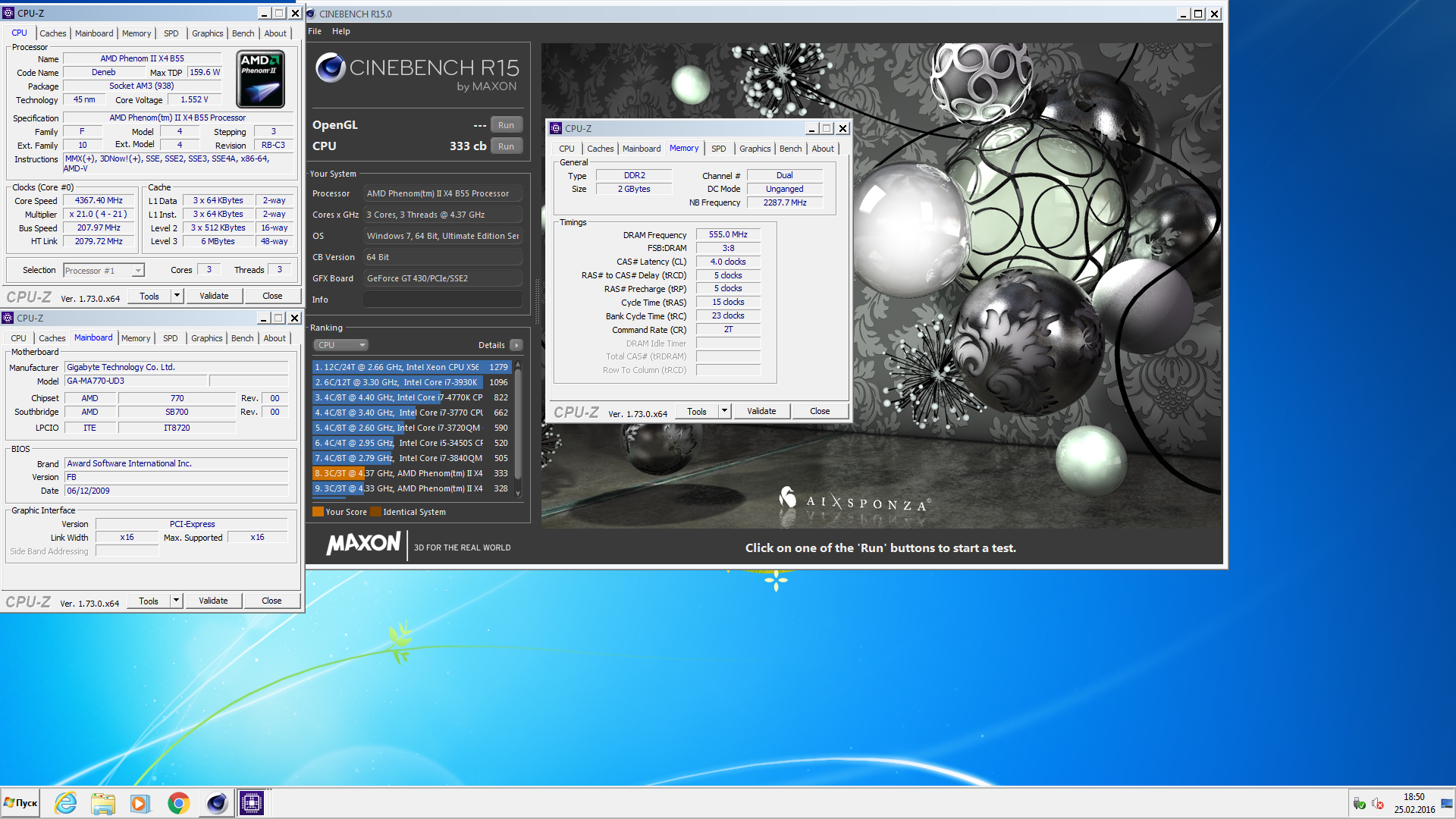This screenshot has height=819, width=1456.
Task: Click the first-left tray icon near the clock
Action: click(1360, 804)
